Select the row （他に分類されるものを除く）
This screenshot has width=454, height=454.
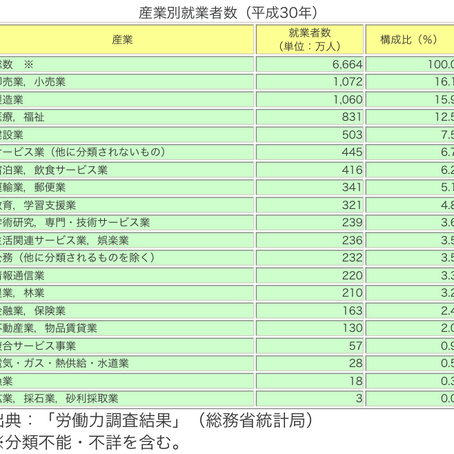[x=85, y=258]
